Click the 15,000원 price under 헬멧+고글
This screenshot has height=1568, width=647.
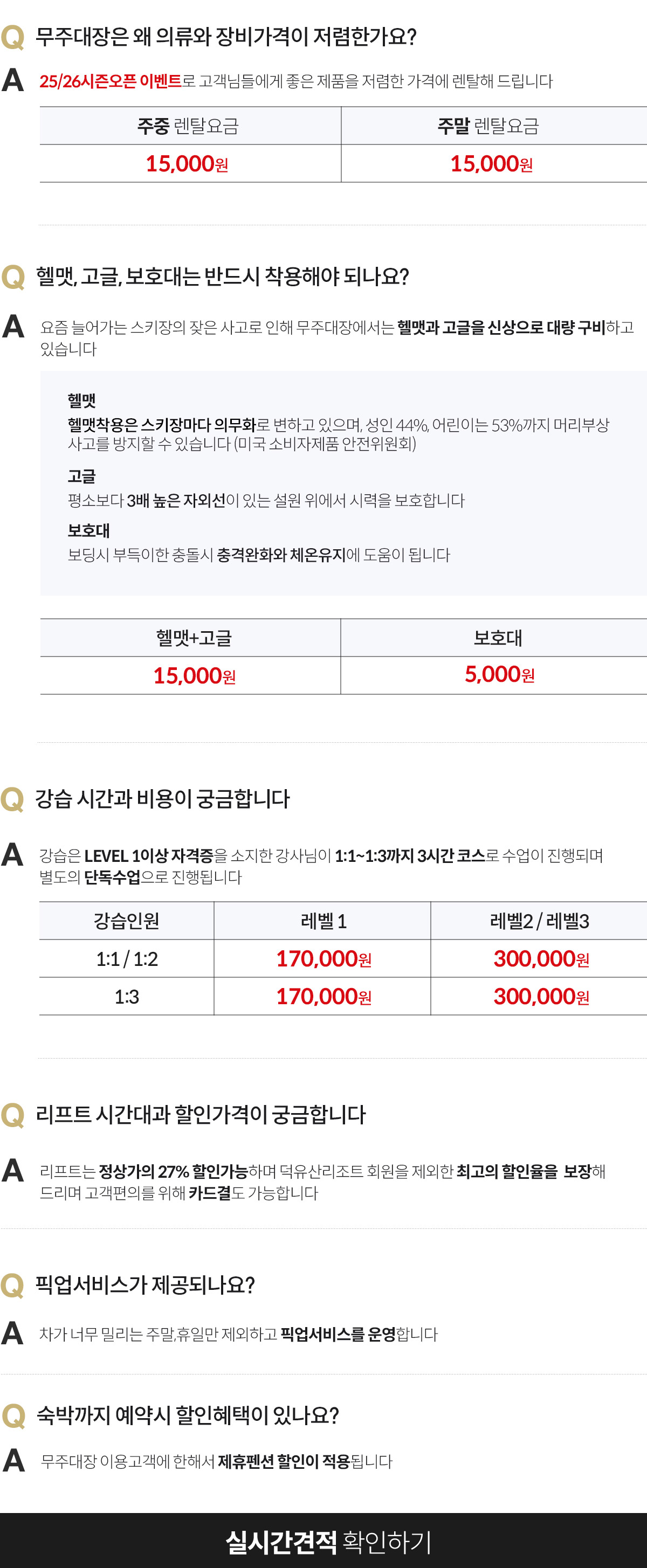pos(194,675)
